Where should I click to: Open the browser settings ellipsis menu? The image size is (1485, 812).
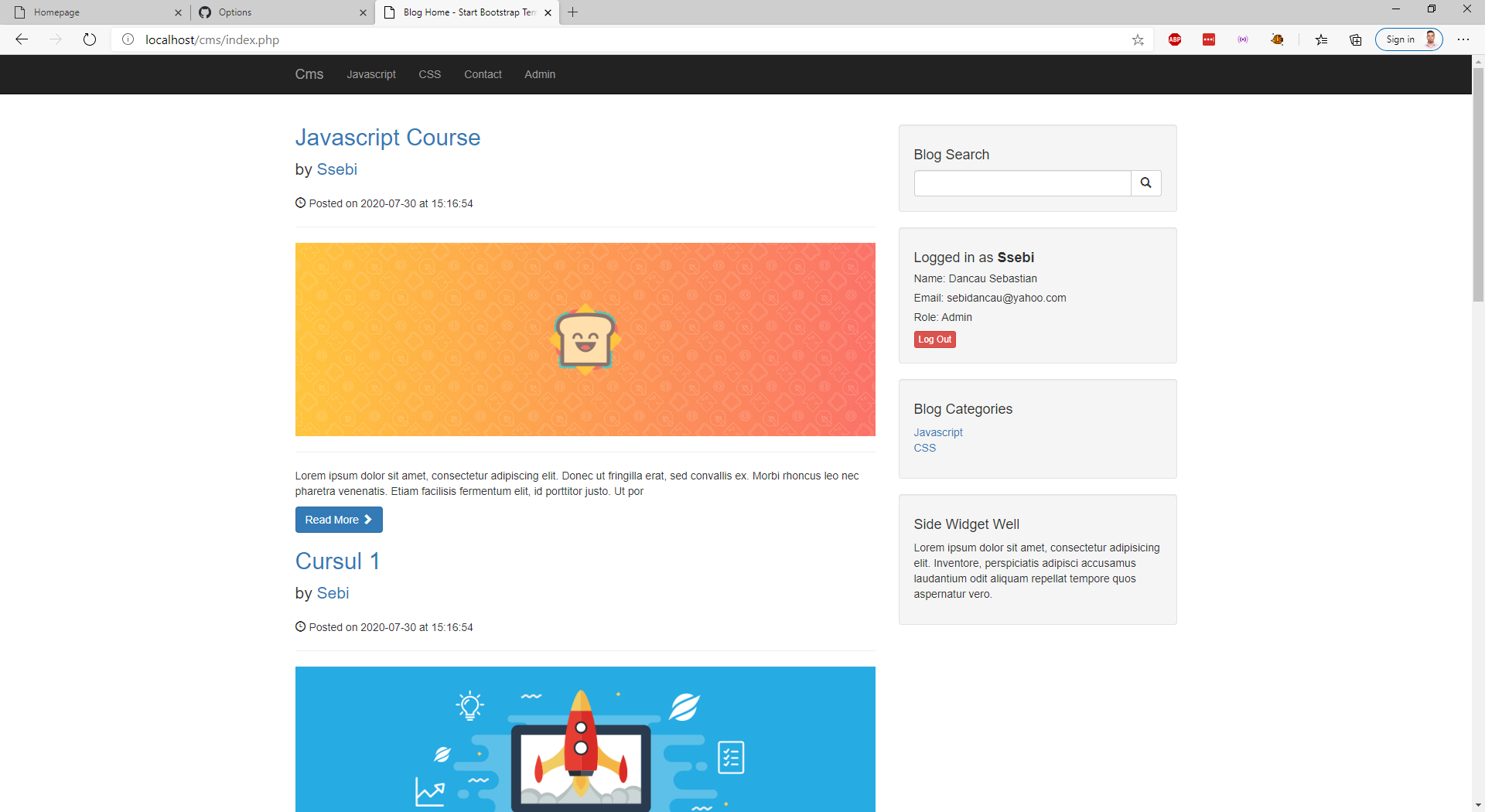pyautogui.click(x=1464, y=39)
